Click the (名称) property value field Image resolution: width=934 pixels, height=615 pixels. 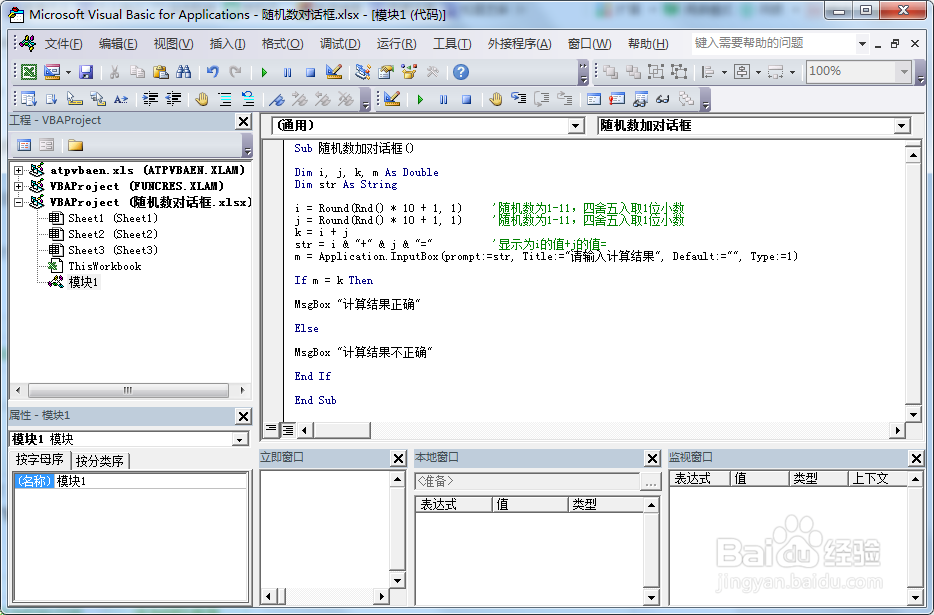click(151, 481)
